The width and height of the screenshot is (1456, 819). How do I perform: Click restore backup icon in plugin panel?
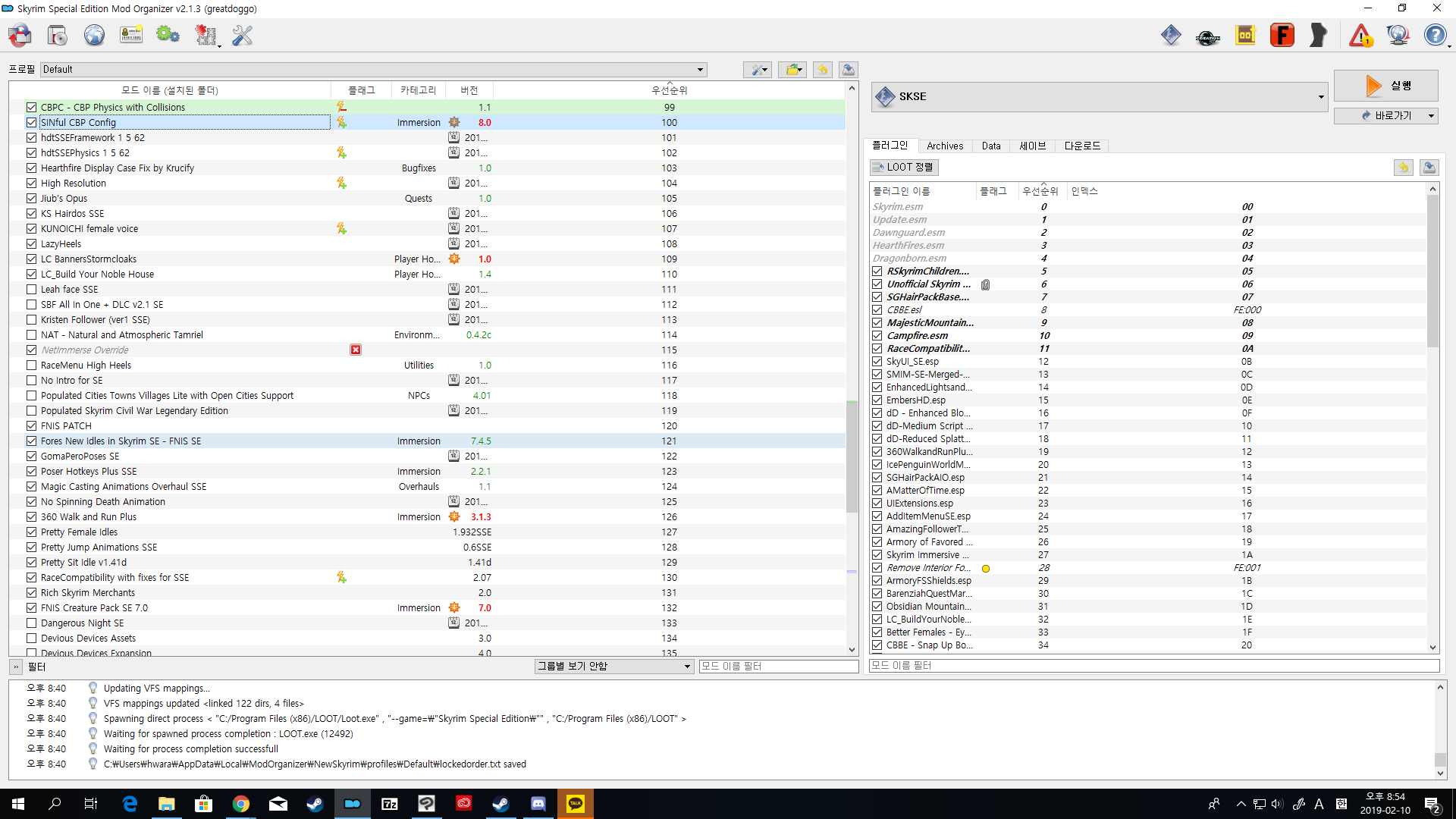(1404, 167)
